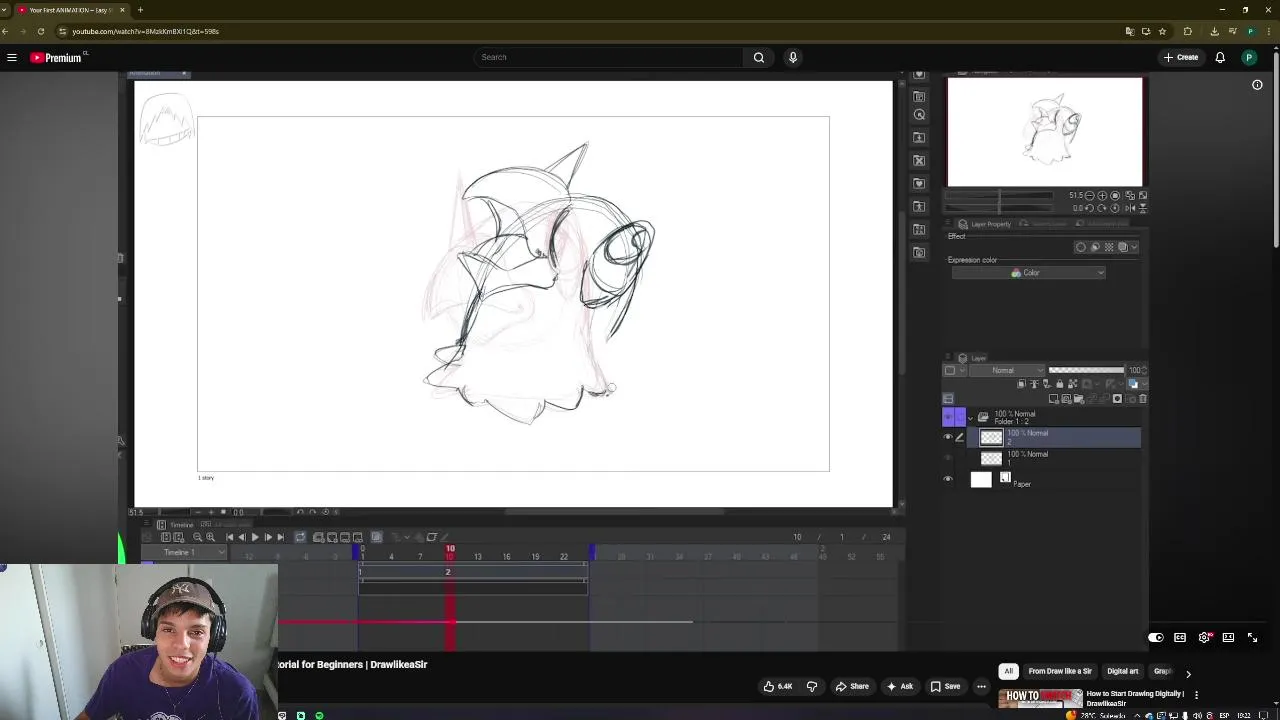The height and width of the screenshot is (720, 1280).
Task: Toggle visibility of layer 1
Action: pyautogui.click(x=948, y=458)
